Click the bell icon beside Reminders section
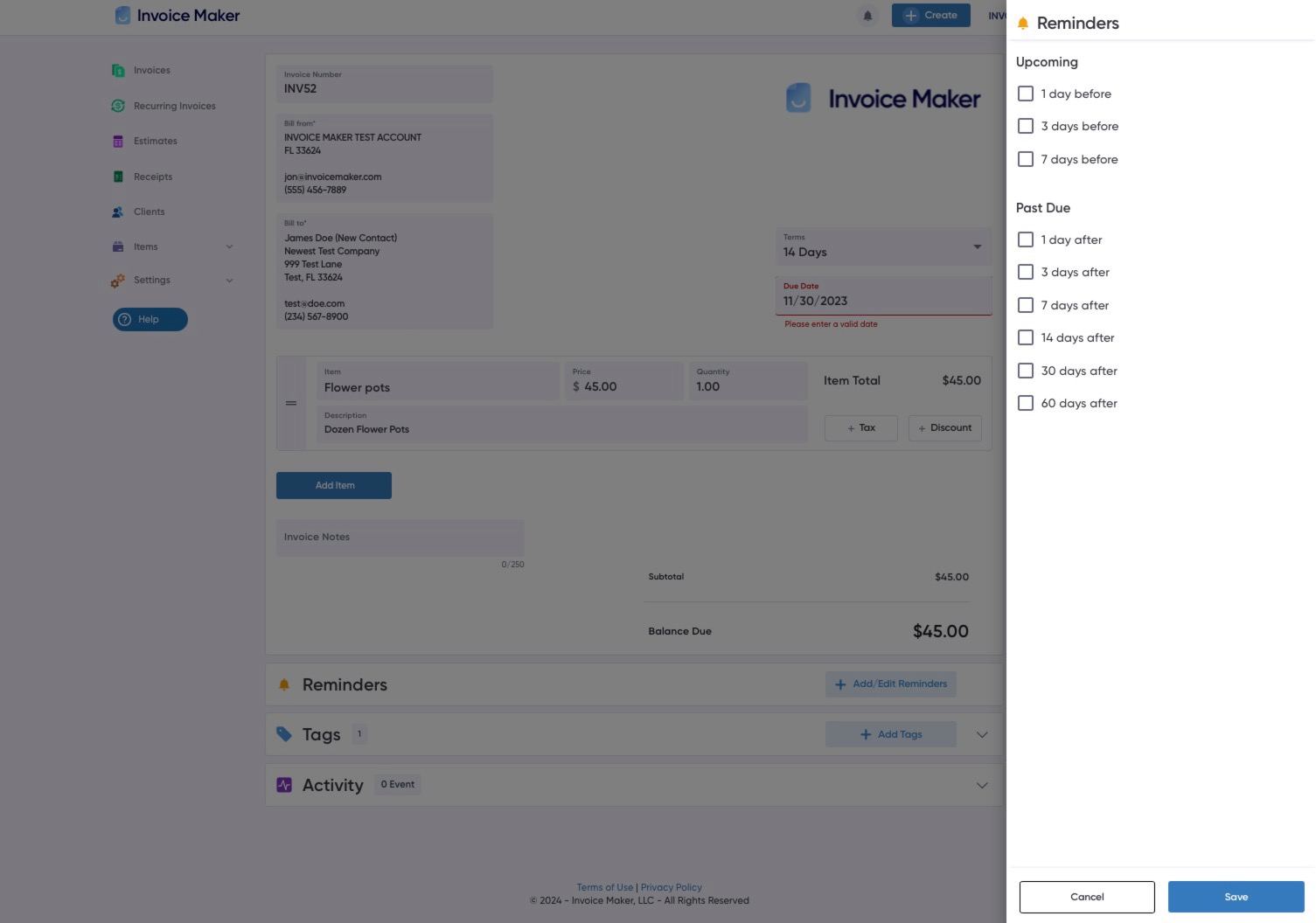 click(x=284, y=684)
